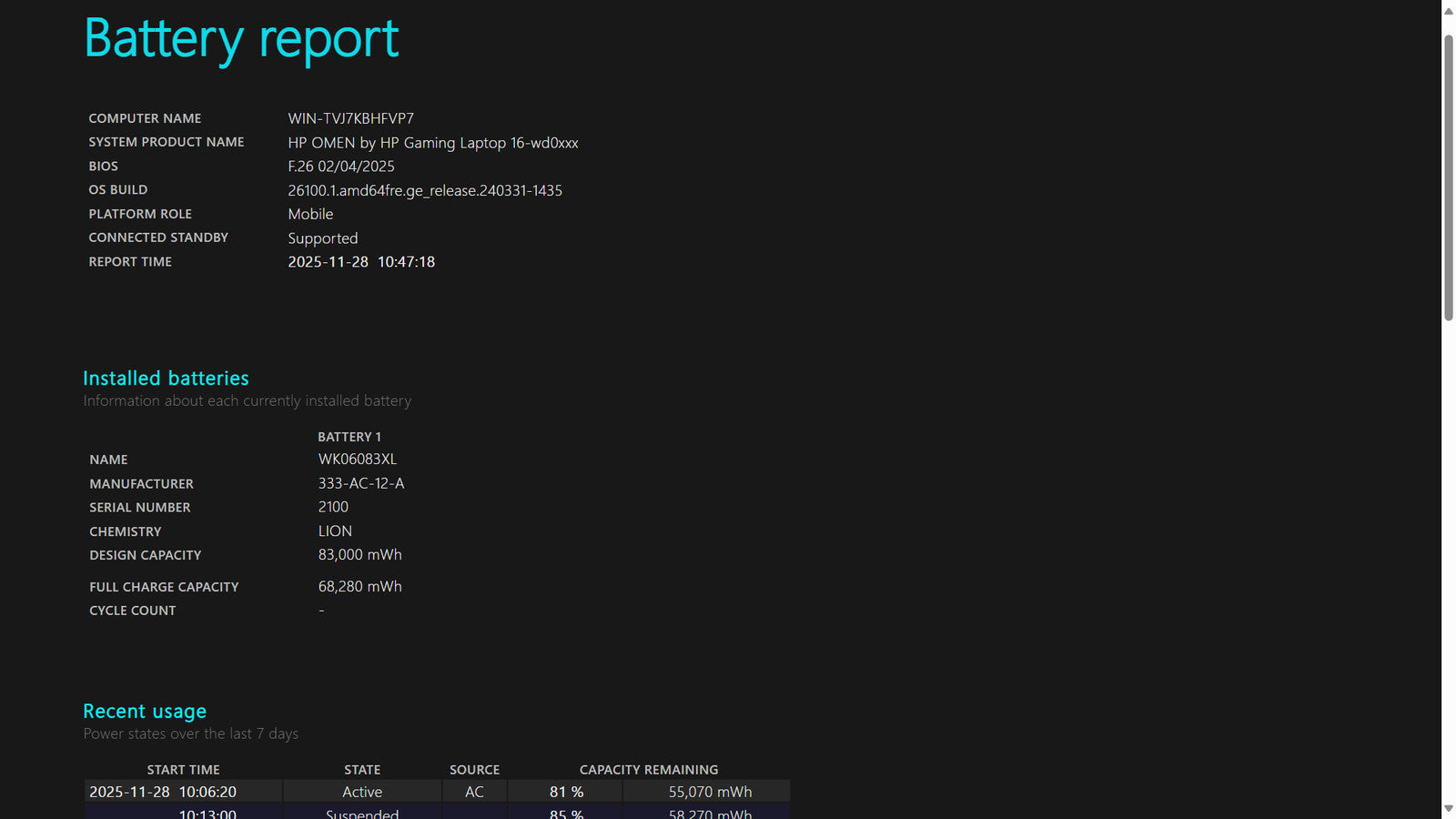Click the battery name WK06083XL
This screenshot has height=819, width=1456.
pos(357,460)
